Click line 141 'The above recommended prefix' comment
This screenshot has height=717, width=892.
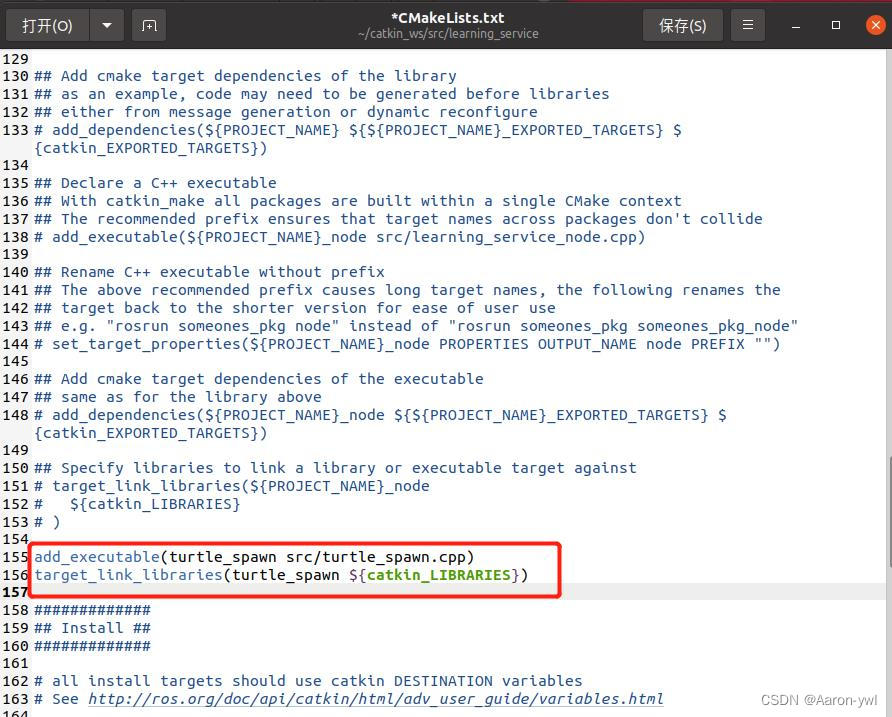click(x=407, y=290)
